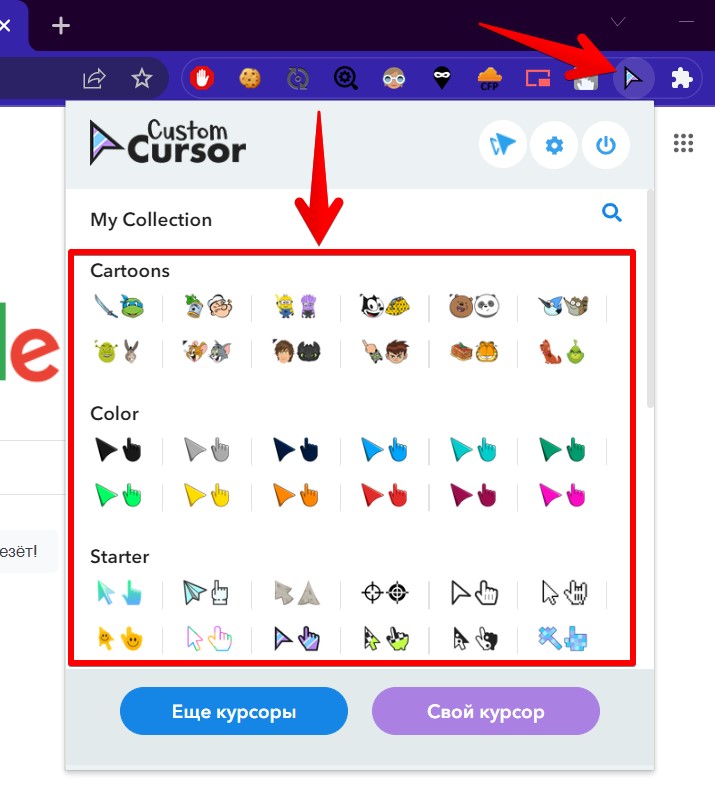715x785 pixels.
Task: Open Custom Cursor settings gear
Action: point(554,145)
